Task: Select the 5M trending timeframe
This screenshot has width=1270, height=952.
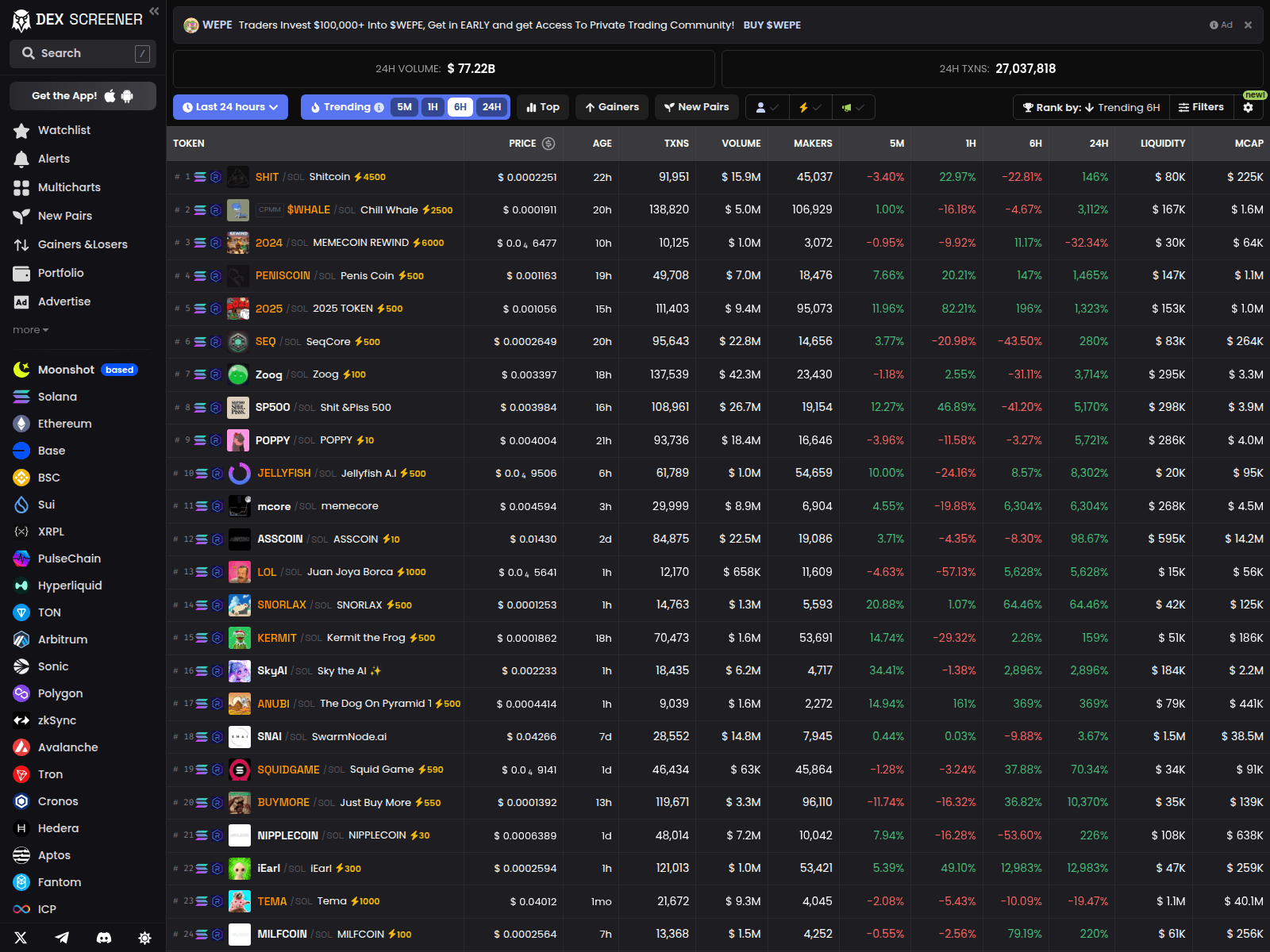Action: [x=405, y=107]
